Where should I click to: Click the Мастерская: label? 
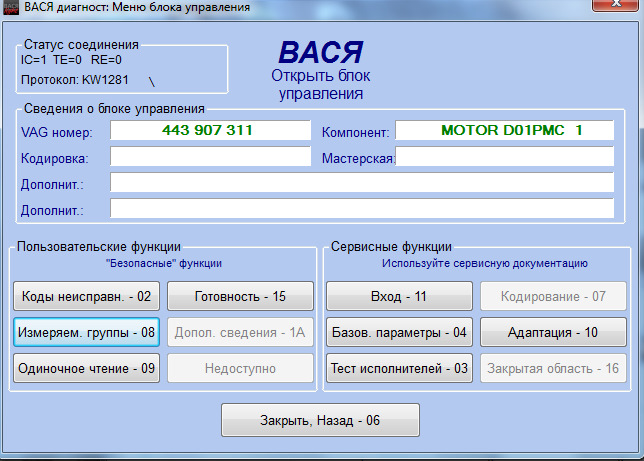tap(358, 159)
